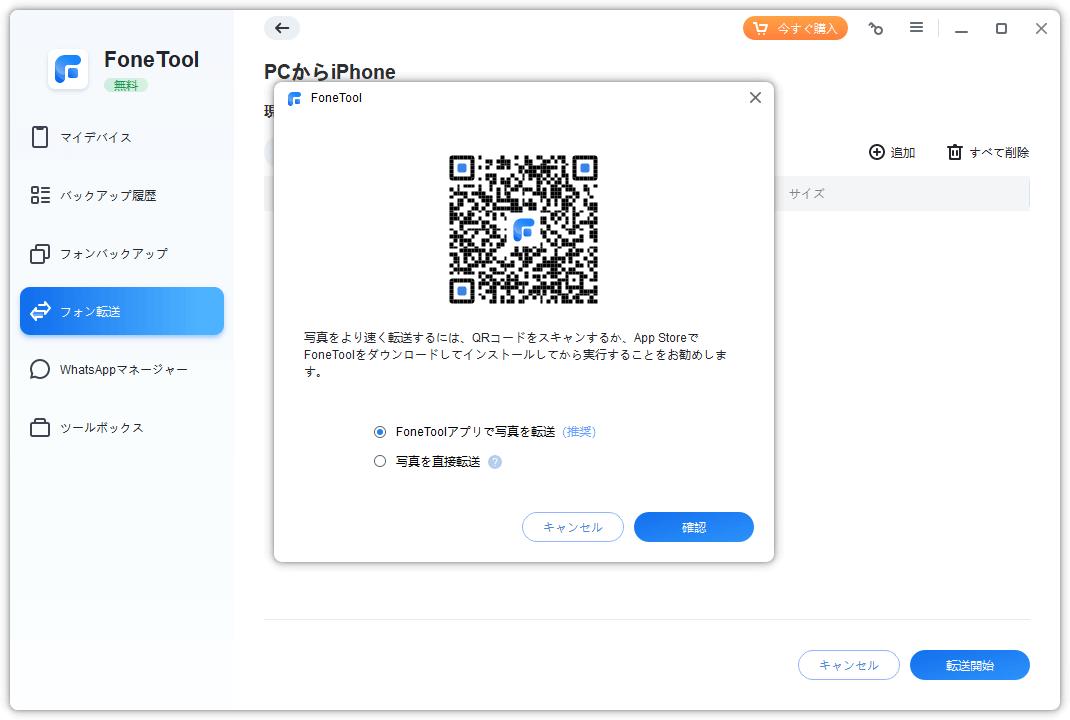Click the QR code image

[523, 229]
